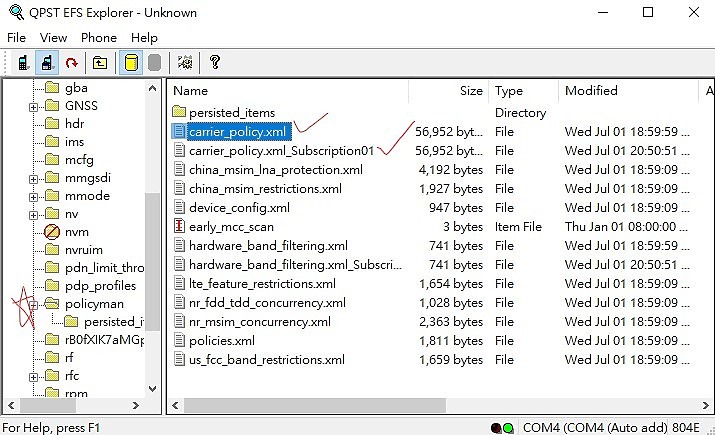
Task: Expand the nv tree node
Action: (x=33, y=215)
